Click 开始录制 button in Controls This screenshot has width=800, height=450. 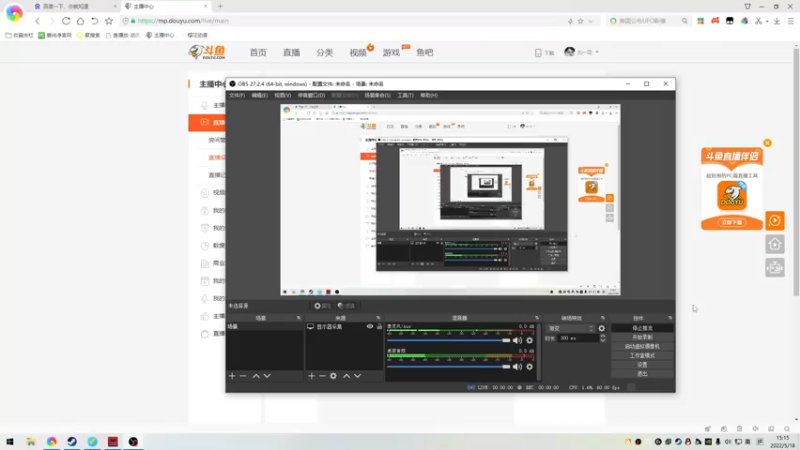point(642,337)
